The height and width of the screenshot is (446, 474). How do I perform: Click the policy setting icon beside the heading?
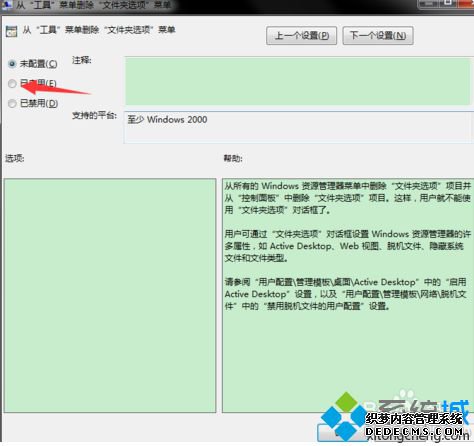(11, 31)
